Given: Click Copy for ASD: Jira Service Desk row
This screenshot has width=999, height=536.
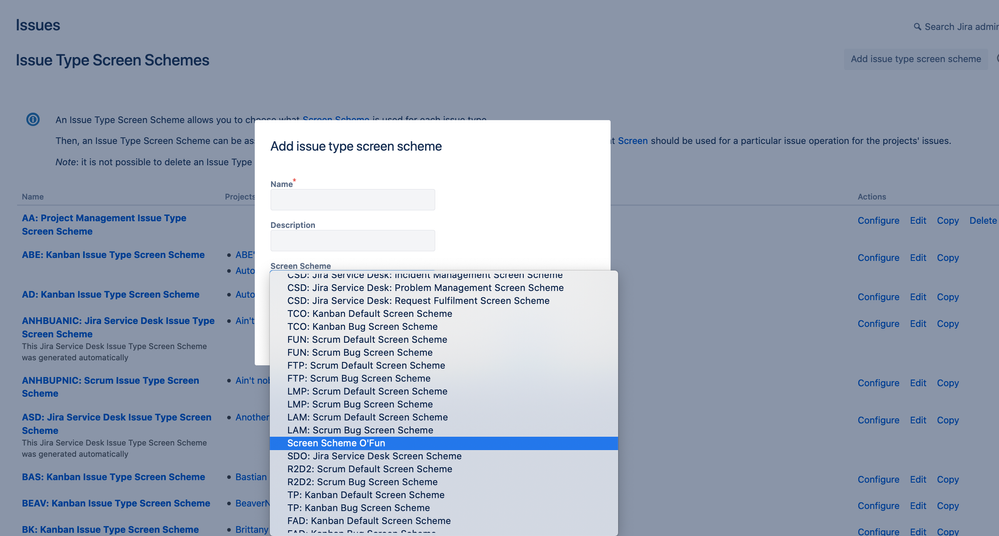Looking at the screenshot, I should 947,420.
